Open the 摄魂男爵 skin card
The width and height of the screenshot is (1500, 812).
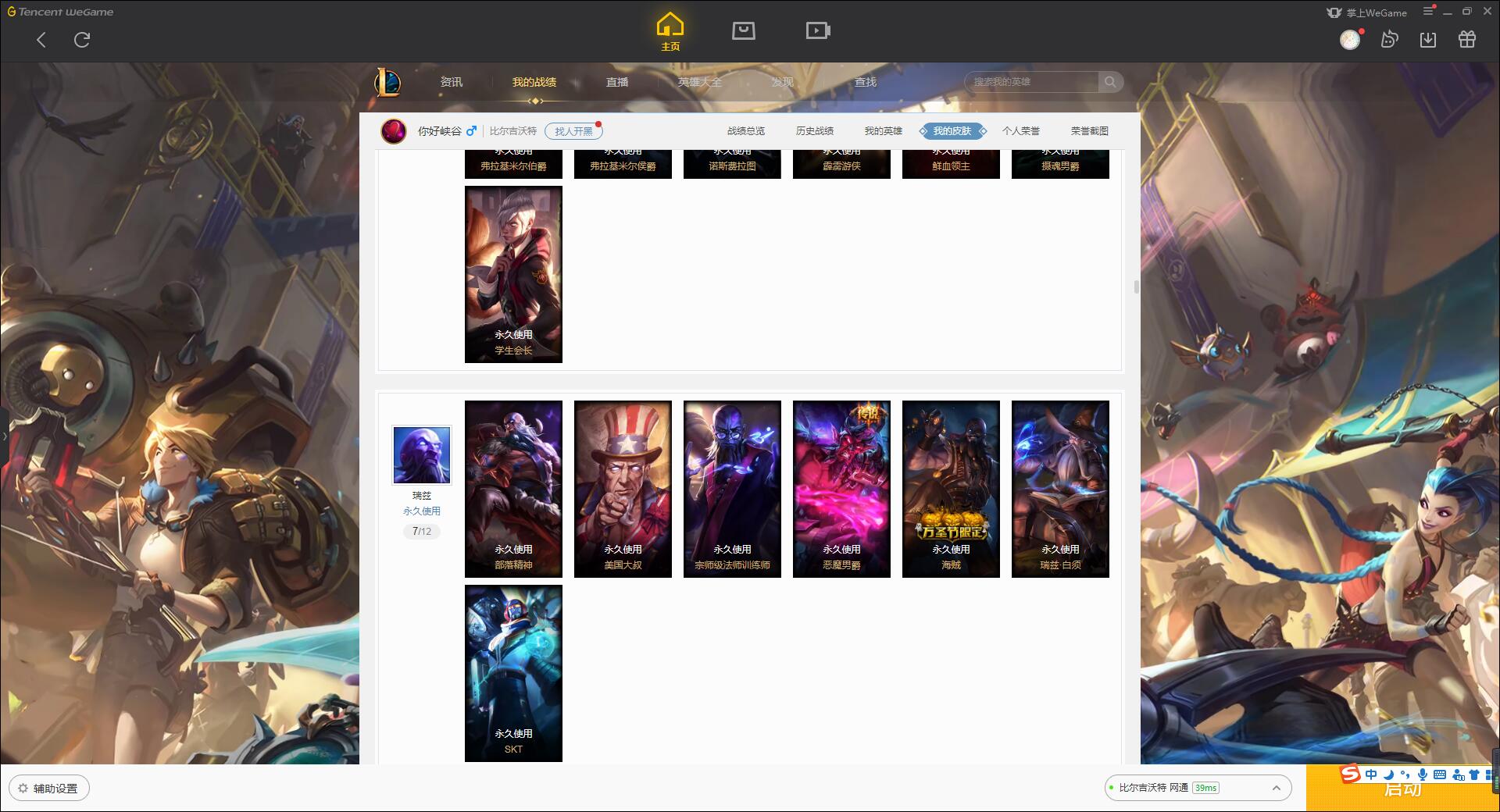pyautogui.click(x=1060, y=164)
